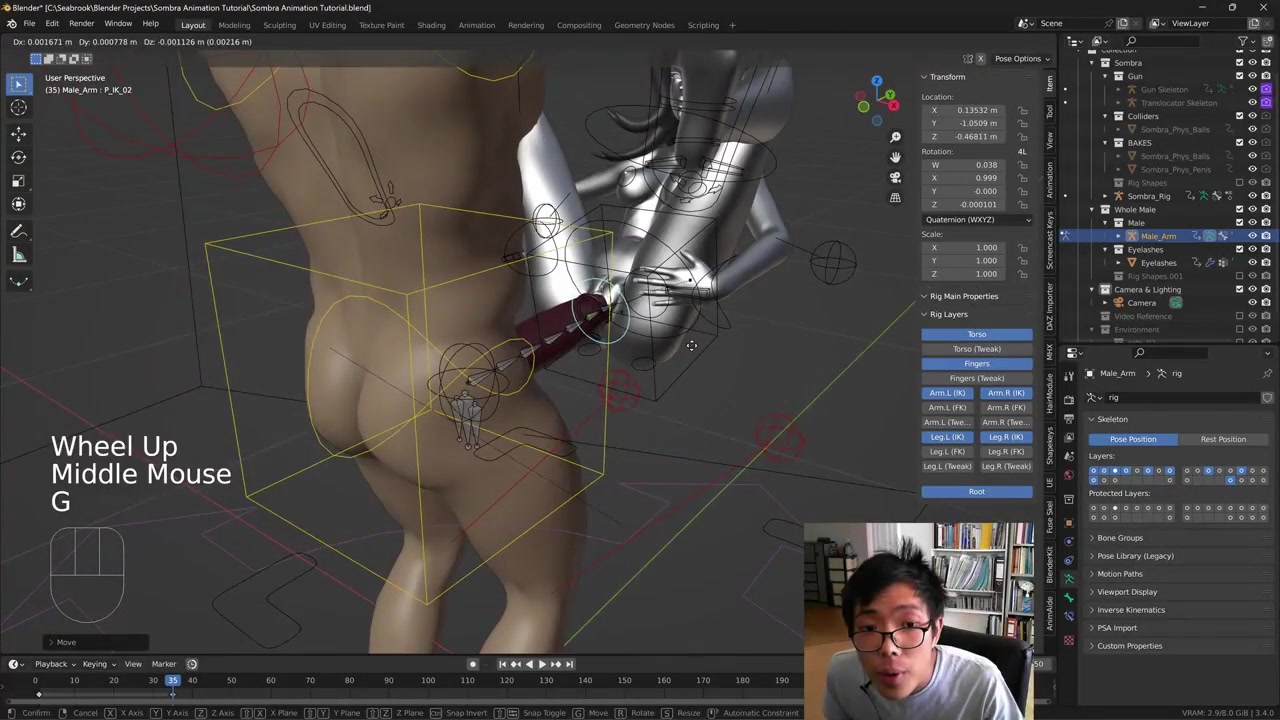Screen dimensions: 1280x720
Task: Uncheck the Colliders collection checkbox
Action: coord(1239,116)
